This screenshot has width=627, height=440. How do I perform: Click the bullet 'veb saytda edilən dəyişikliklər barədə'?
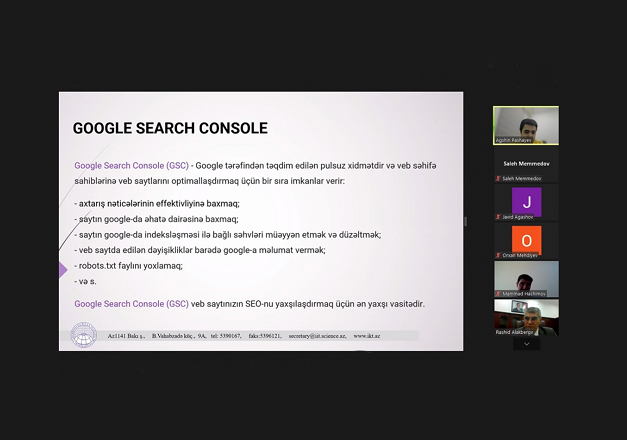[x=200, y=250]
